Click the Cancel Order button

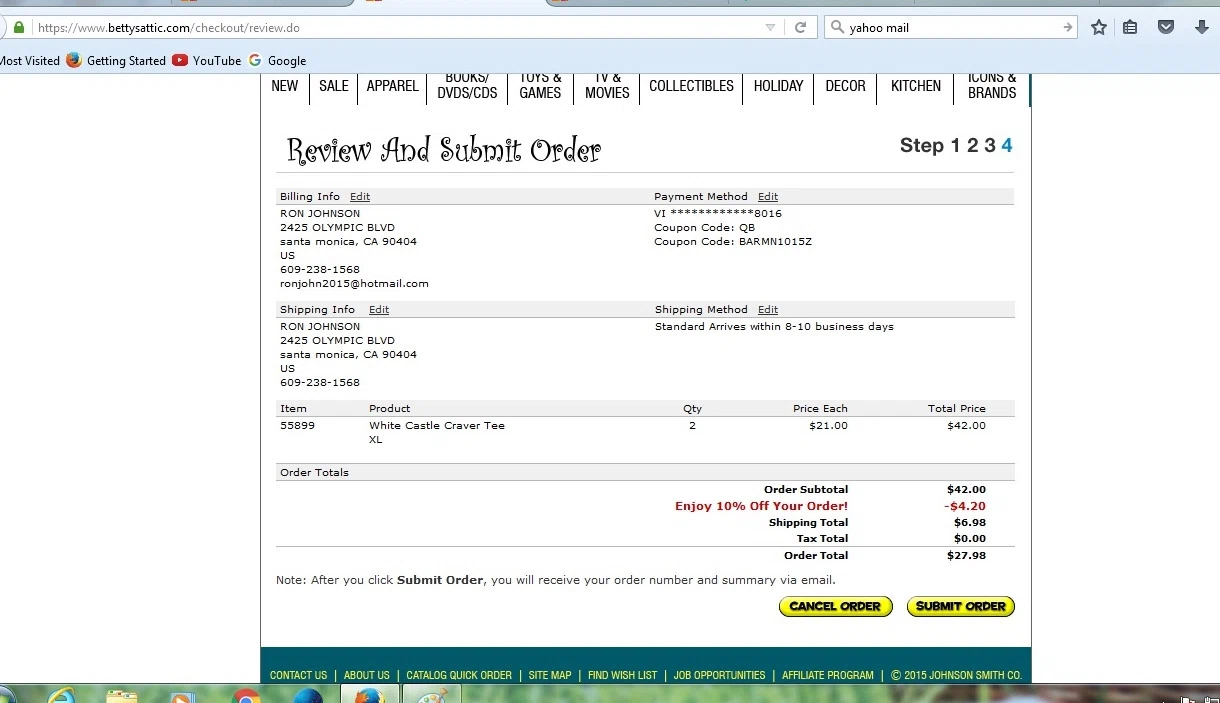coord(835,606)
